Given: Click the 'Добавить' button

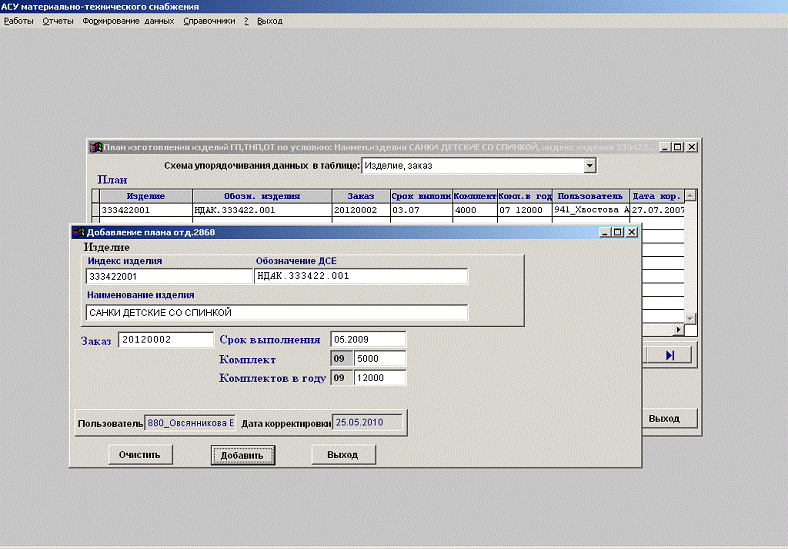Looking at the screenshot, I should point(242,455).
